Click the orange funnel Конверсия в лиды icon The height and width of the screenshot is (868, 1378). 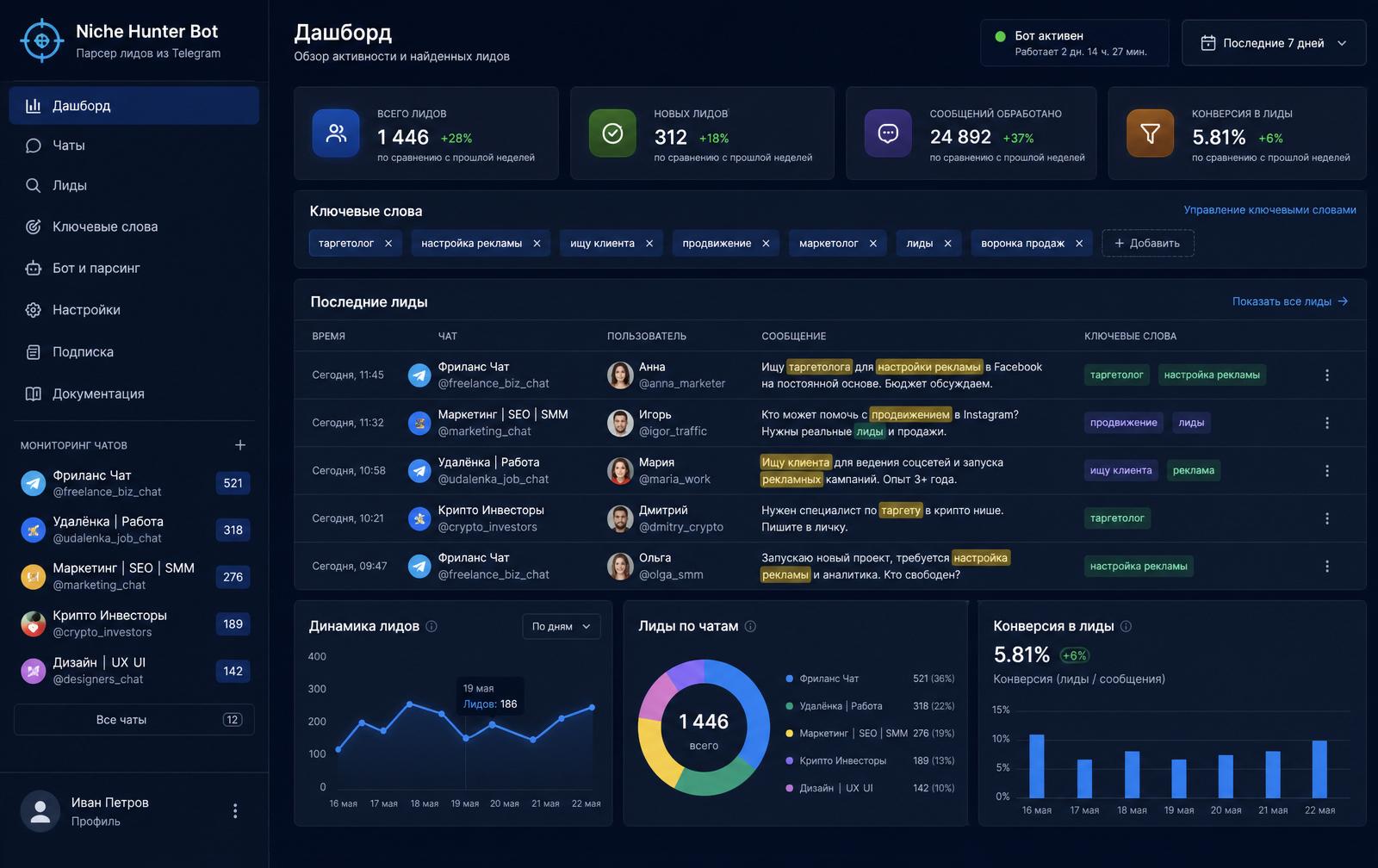tap(1150, 133)
